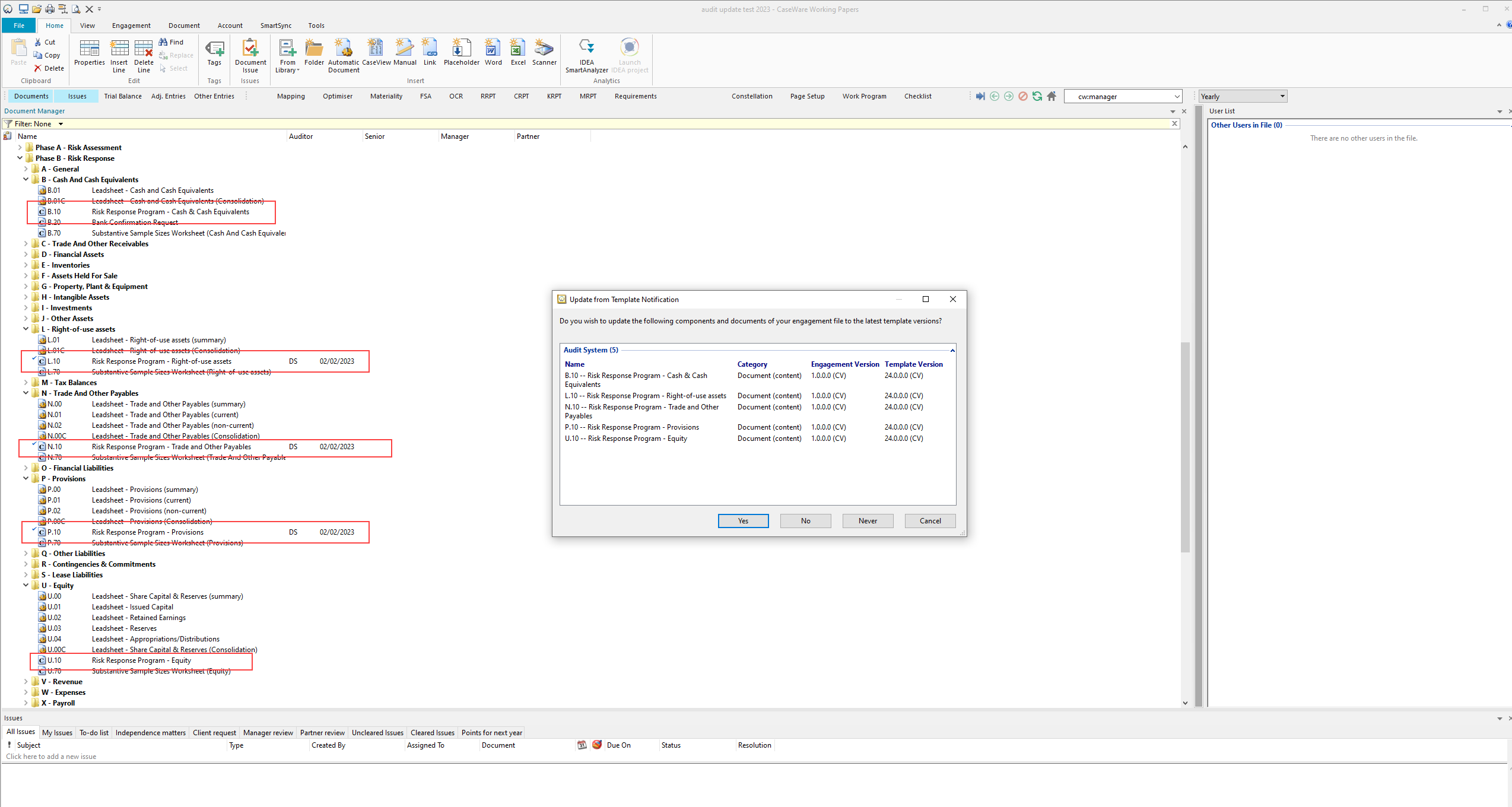The image size is (1512, 807).
Task: Collapse Phase B - Risk Response folder
Action: pos(20,158)
